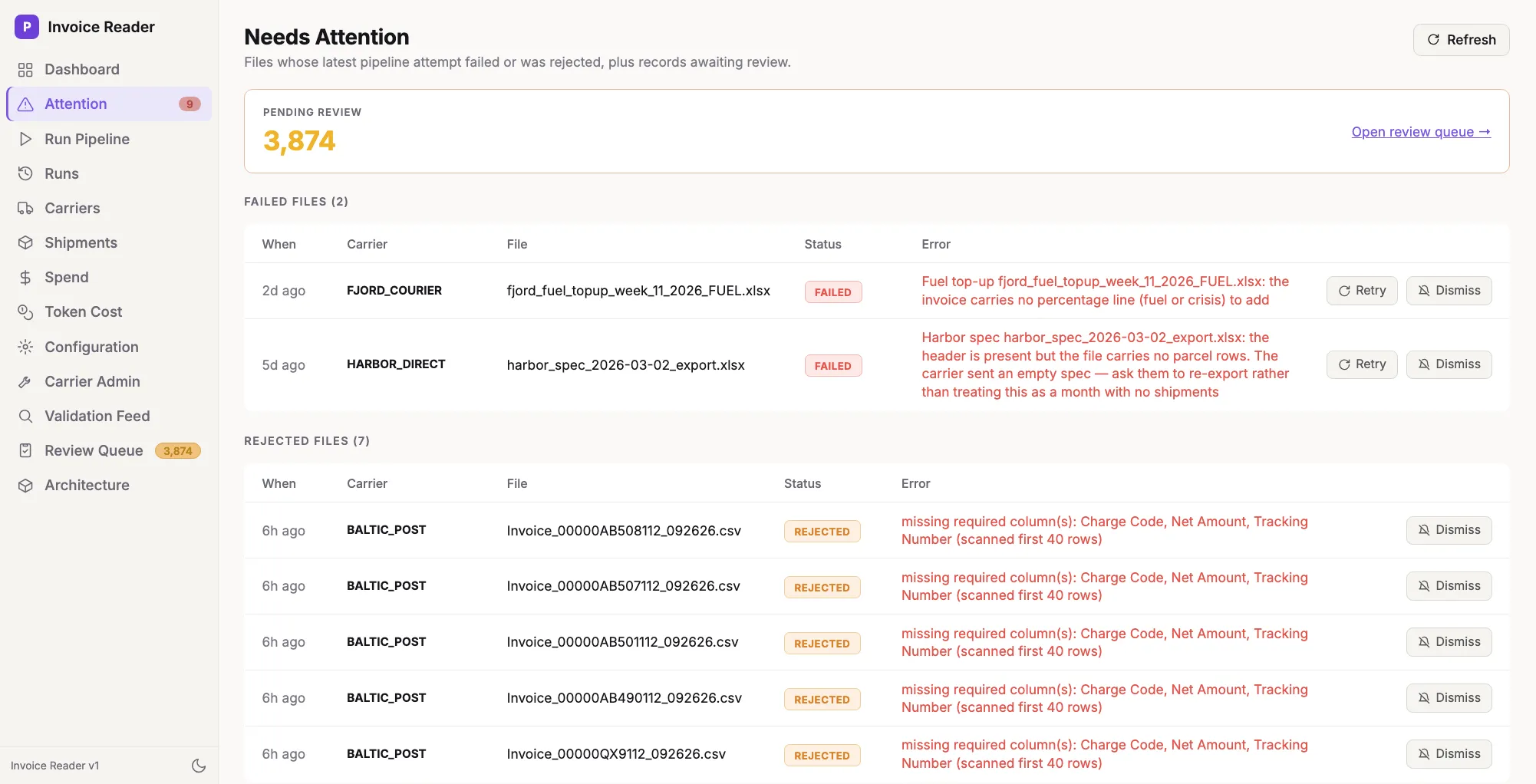Click the Shipments box icon
The height and width of the screenshot is (784, 1536).
pos(25,242)
